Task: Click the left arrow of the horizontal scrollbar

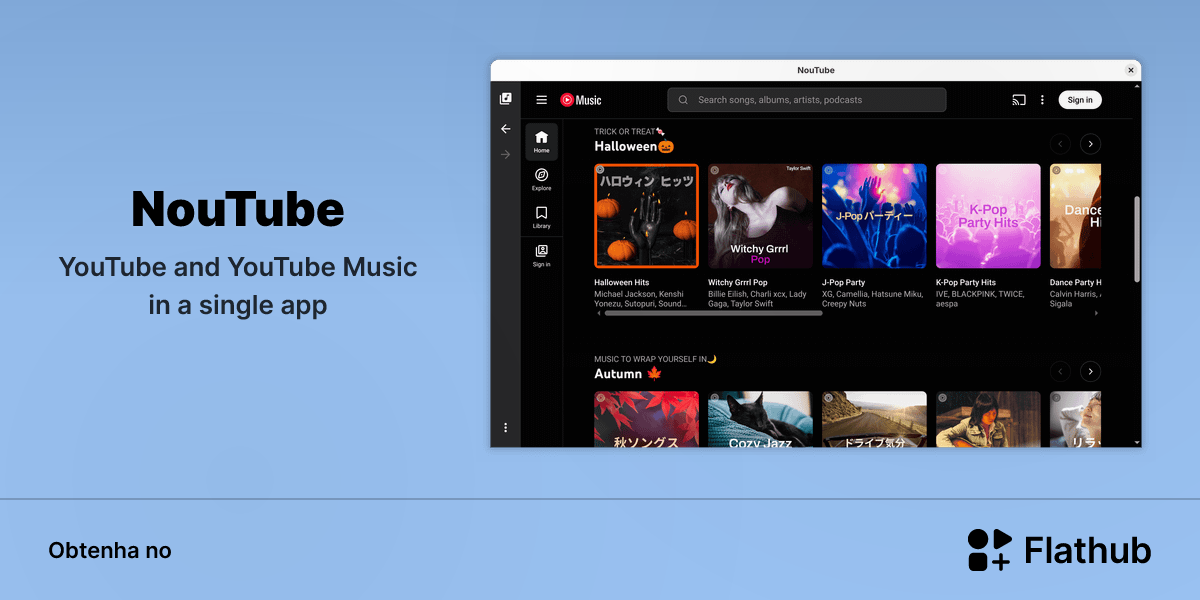Action: pos(599,313)
